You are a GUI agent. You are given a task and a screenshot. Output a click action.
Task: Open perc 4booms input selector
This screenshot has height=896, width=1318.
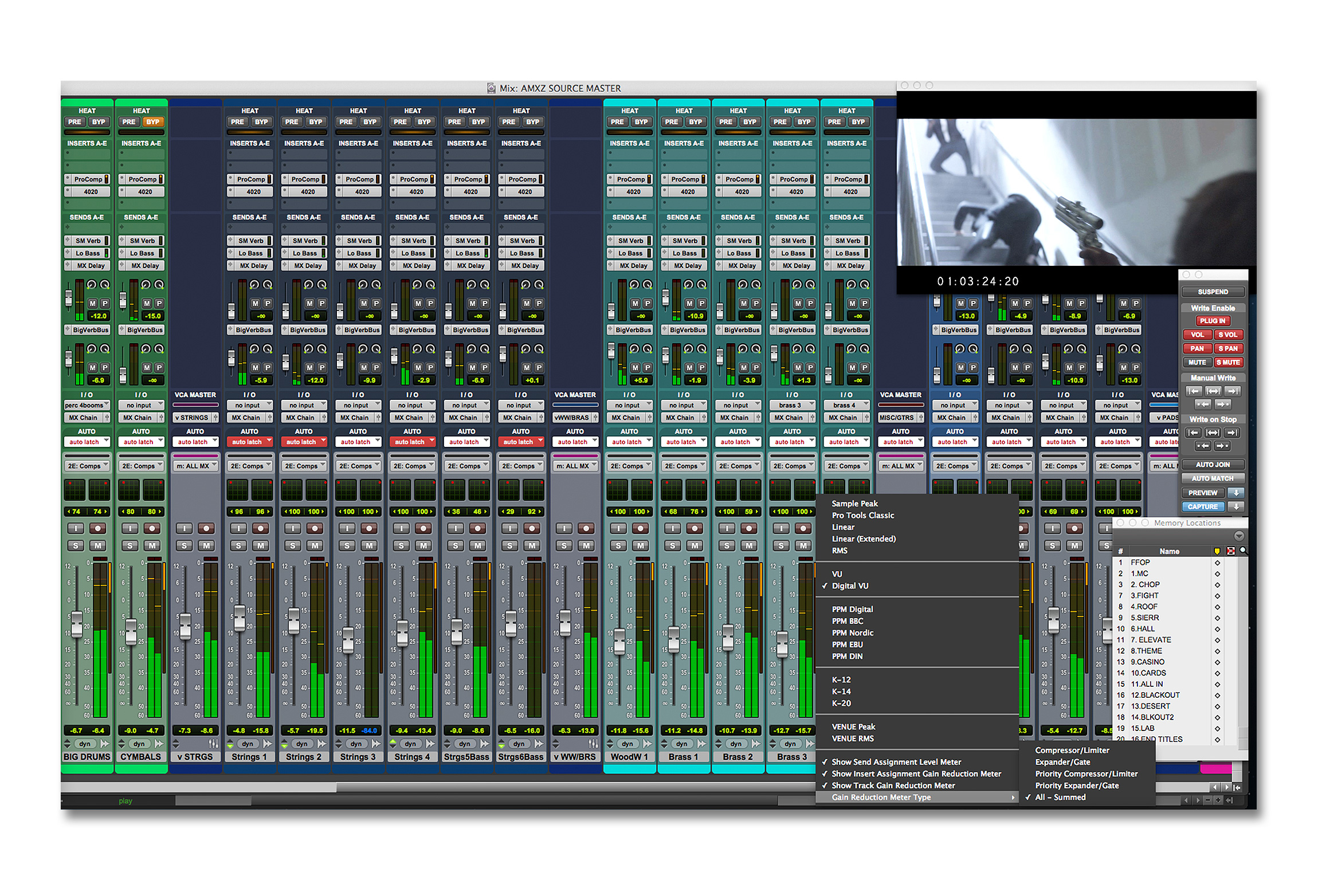(x=87, y=405)
